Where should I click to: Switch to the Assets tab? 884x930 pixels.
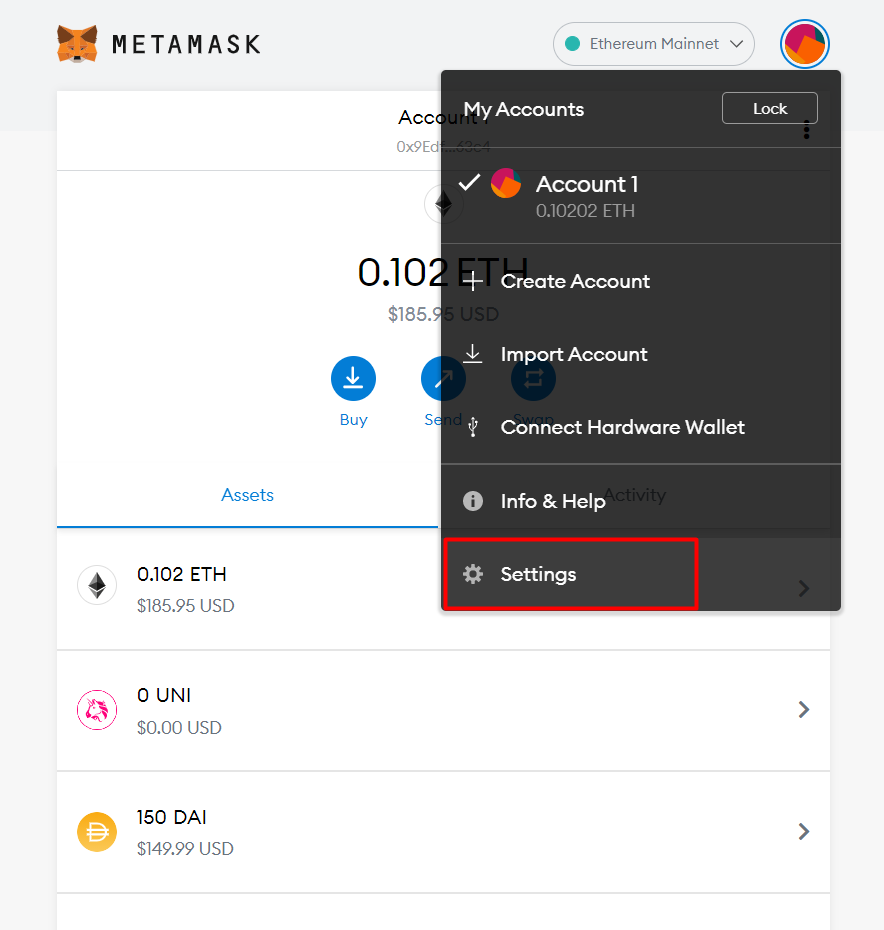[247, 495]
